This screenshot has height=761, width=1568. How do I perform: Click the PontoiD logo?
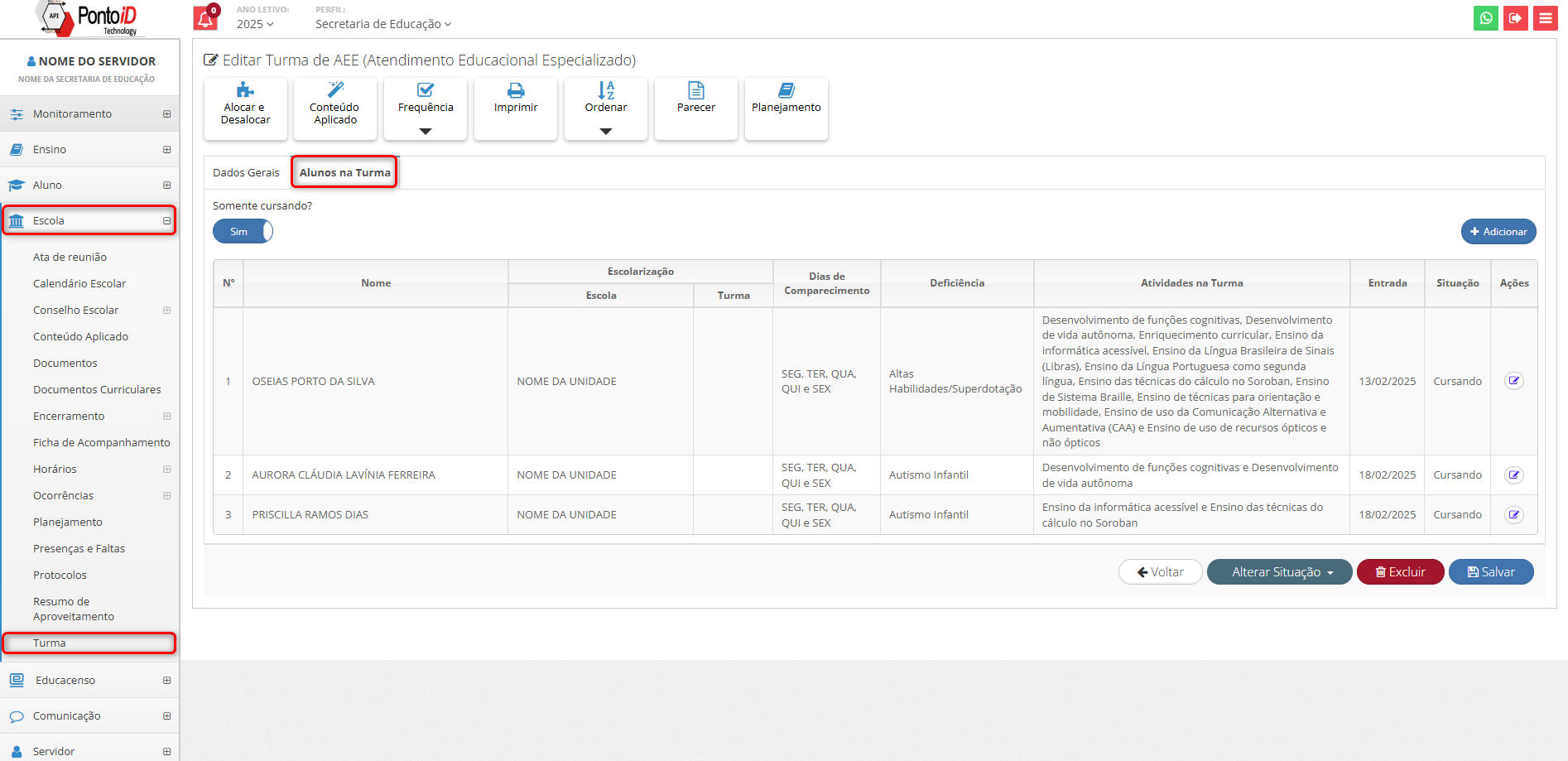89,18
